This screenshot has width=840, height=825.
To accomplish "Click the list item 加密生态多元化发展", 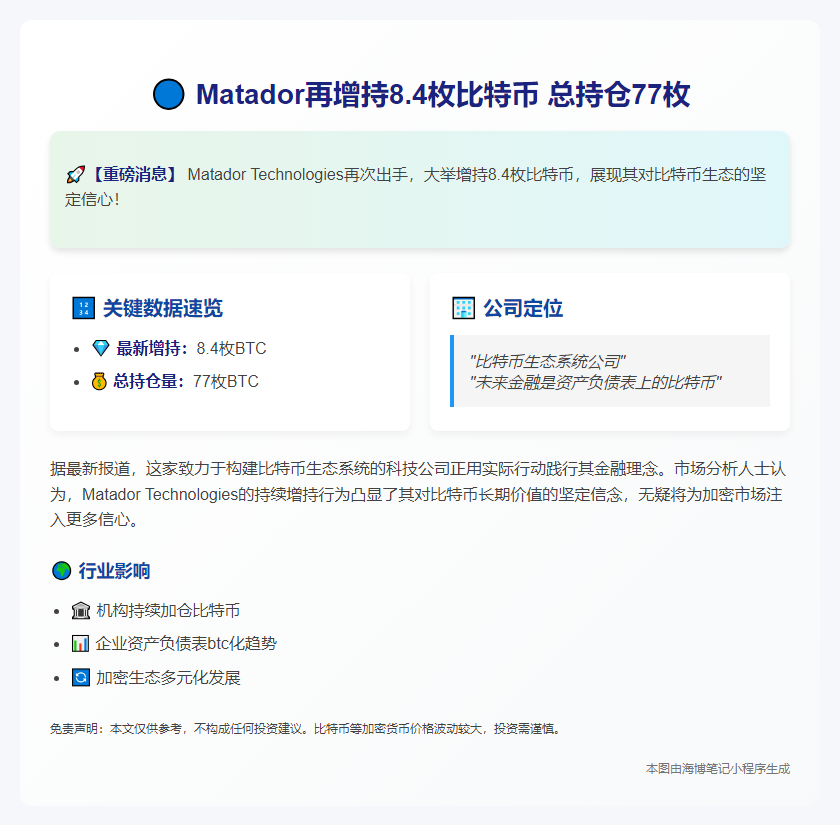I will coord(168,678).
